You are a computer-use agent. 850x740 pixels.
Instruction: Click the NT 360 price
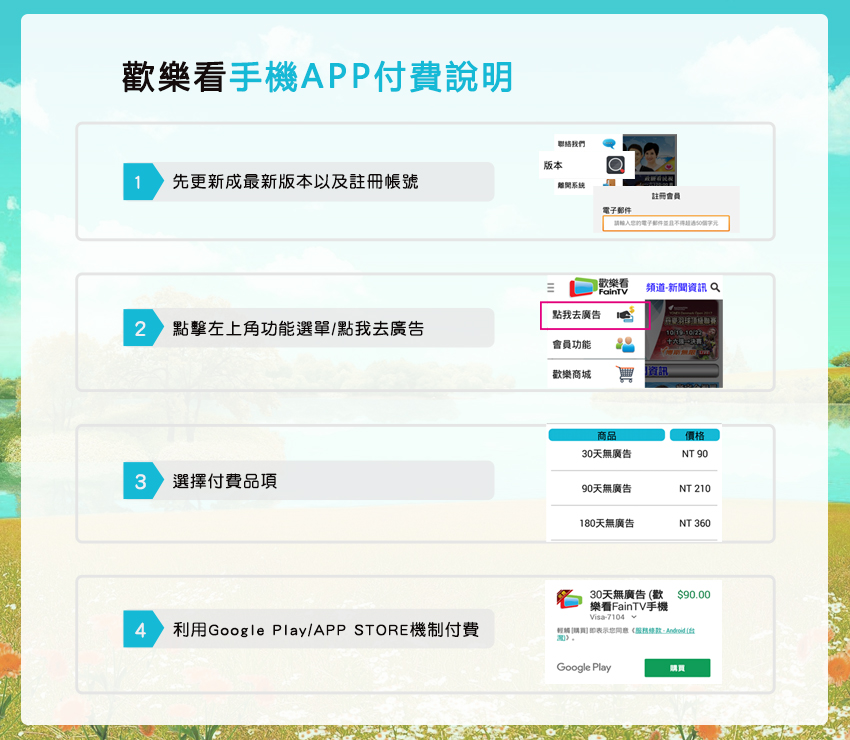click(x=694, y=523)
